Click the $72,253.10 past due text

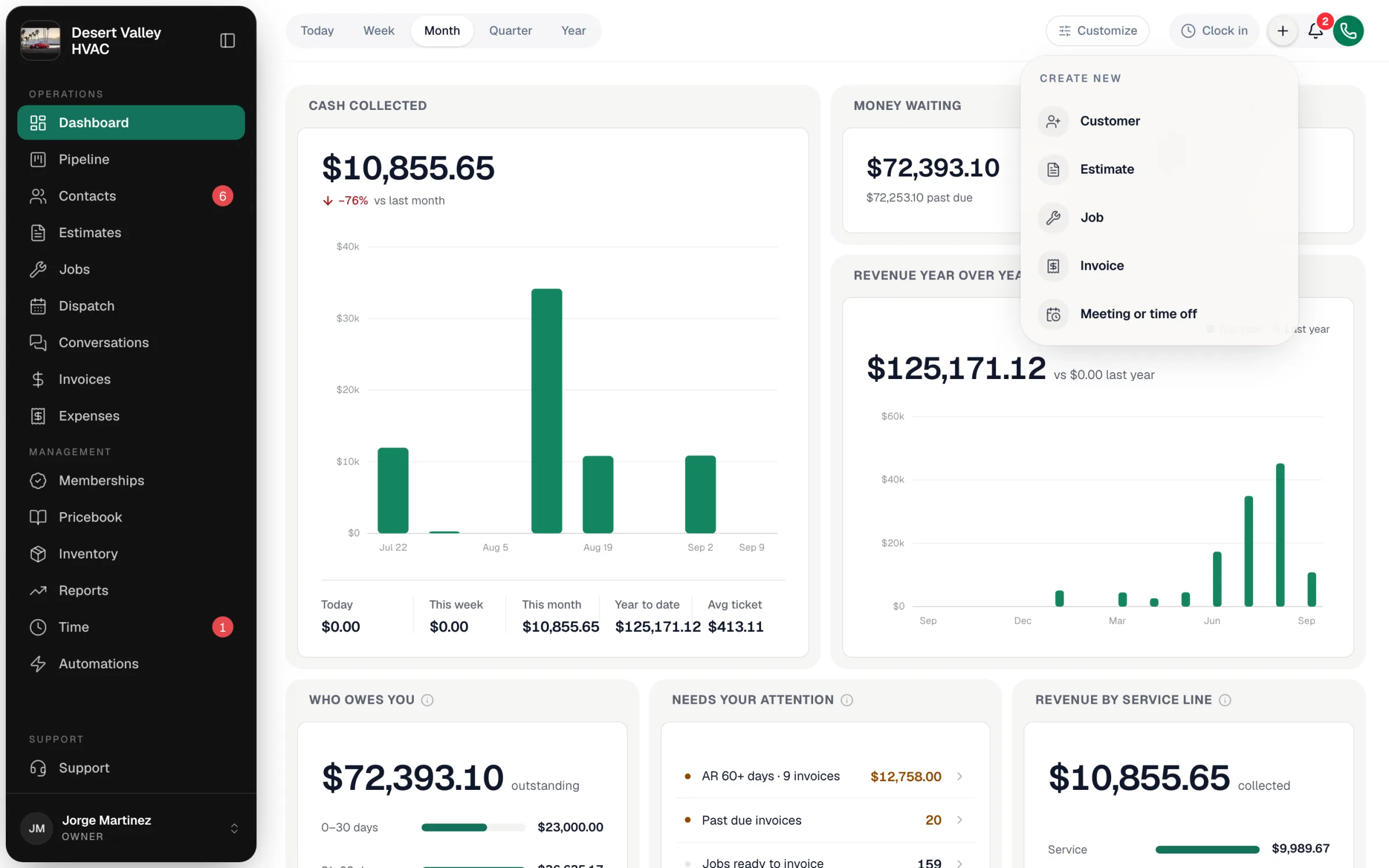pos(919,198)
